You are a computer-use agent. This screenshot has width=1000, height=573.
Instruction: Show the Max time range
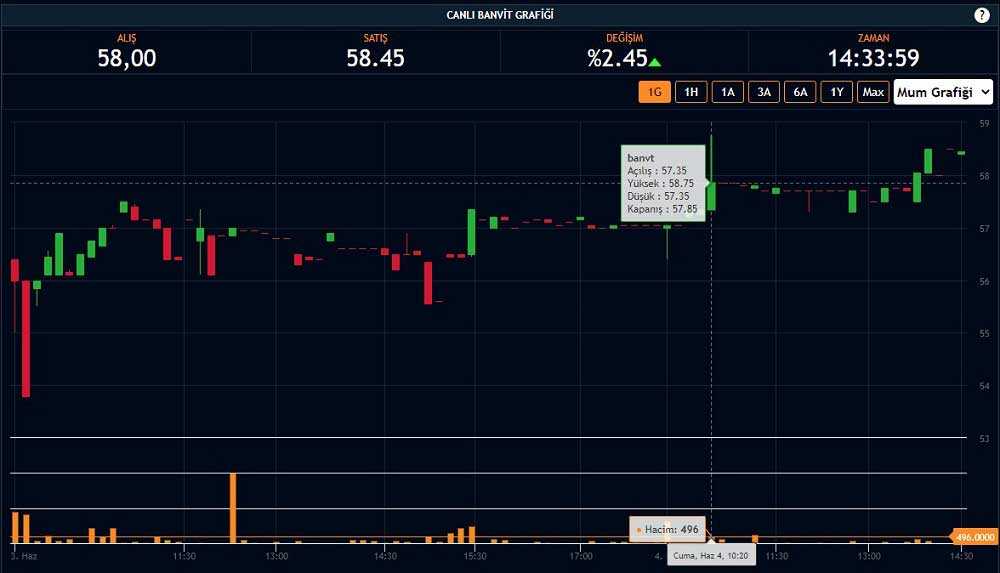click(x=872, y=92)
